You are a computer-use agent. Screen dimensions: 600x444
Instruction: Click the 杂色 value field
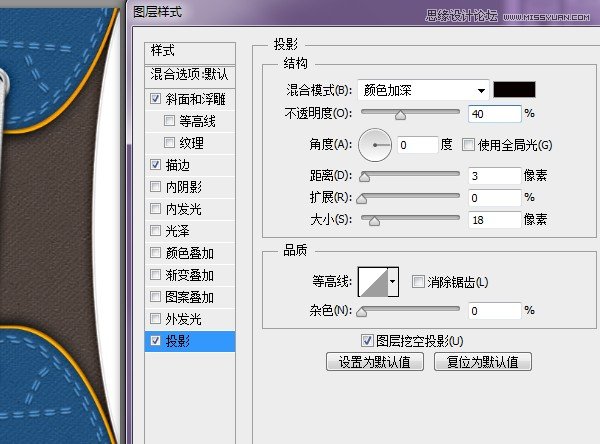coord(494,311)
